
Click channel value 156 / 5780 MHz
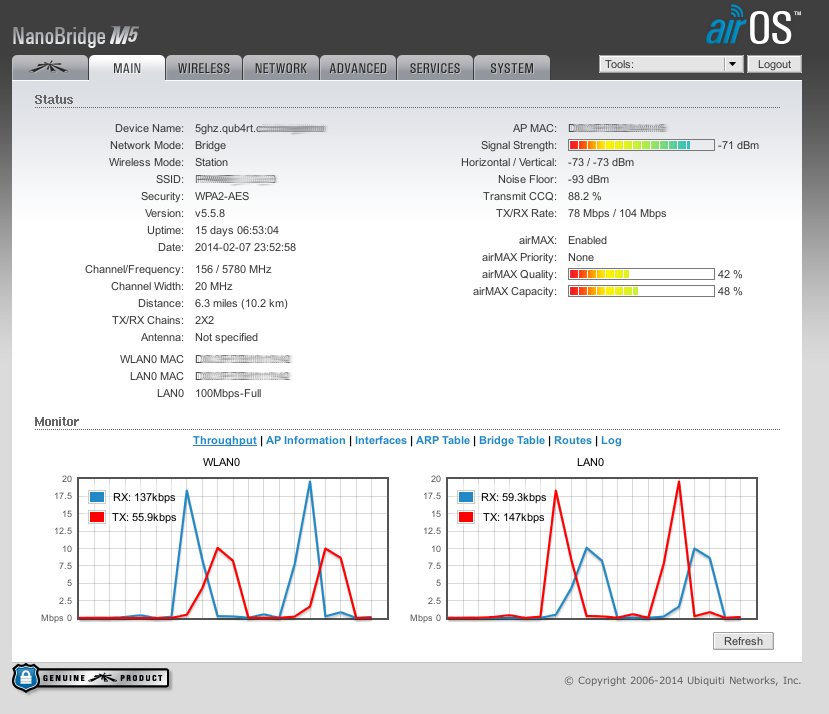pos(233,269)
